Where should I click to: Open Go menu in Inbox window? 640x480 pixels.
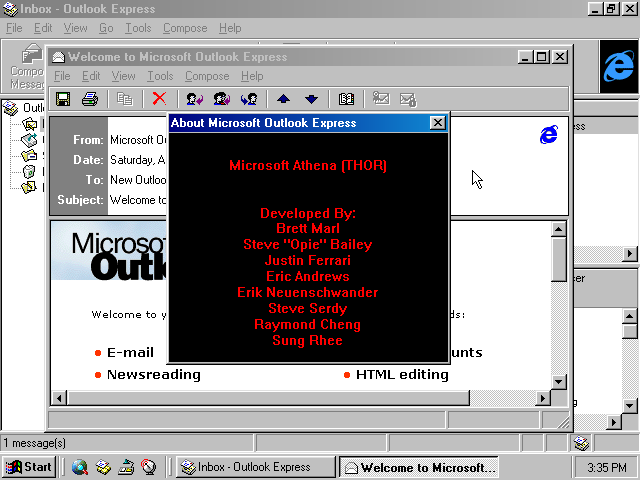(106, 28)
